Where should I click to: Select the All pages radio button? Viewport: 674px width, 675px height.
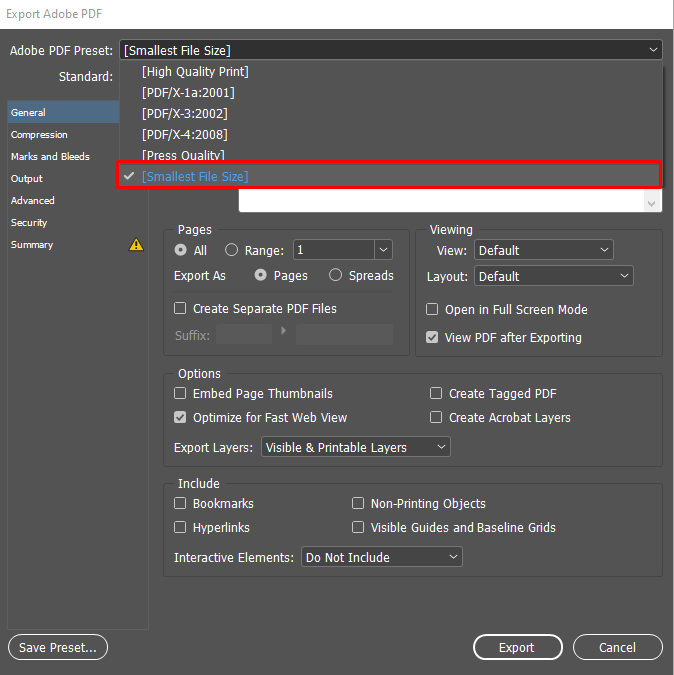click(181, 250)
